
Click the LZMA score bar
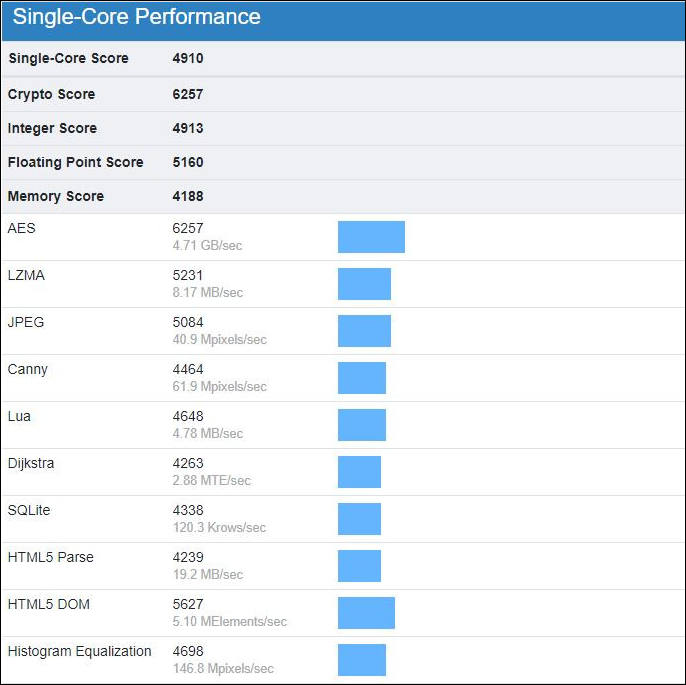[364, 284]
